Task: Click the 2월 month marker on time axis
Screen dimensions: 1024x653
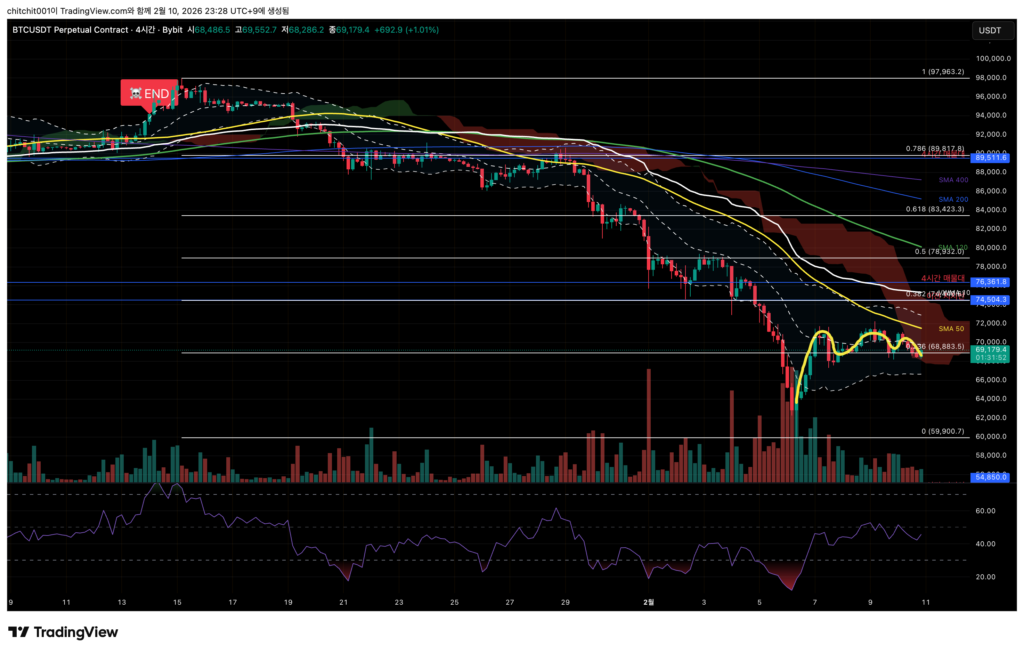Action: [648, 602]
